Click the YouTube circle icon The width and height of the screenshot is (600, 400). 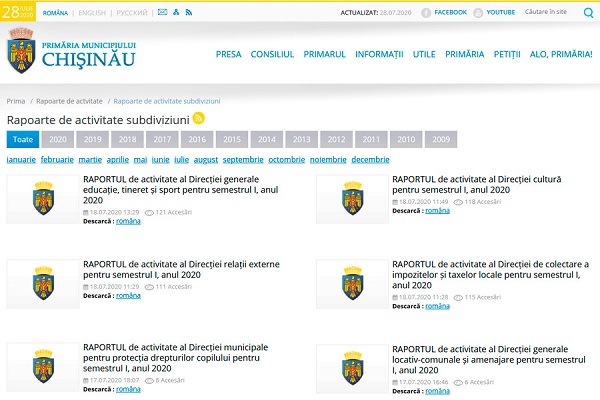[x=478, y=13]
